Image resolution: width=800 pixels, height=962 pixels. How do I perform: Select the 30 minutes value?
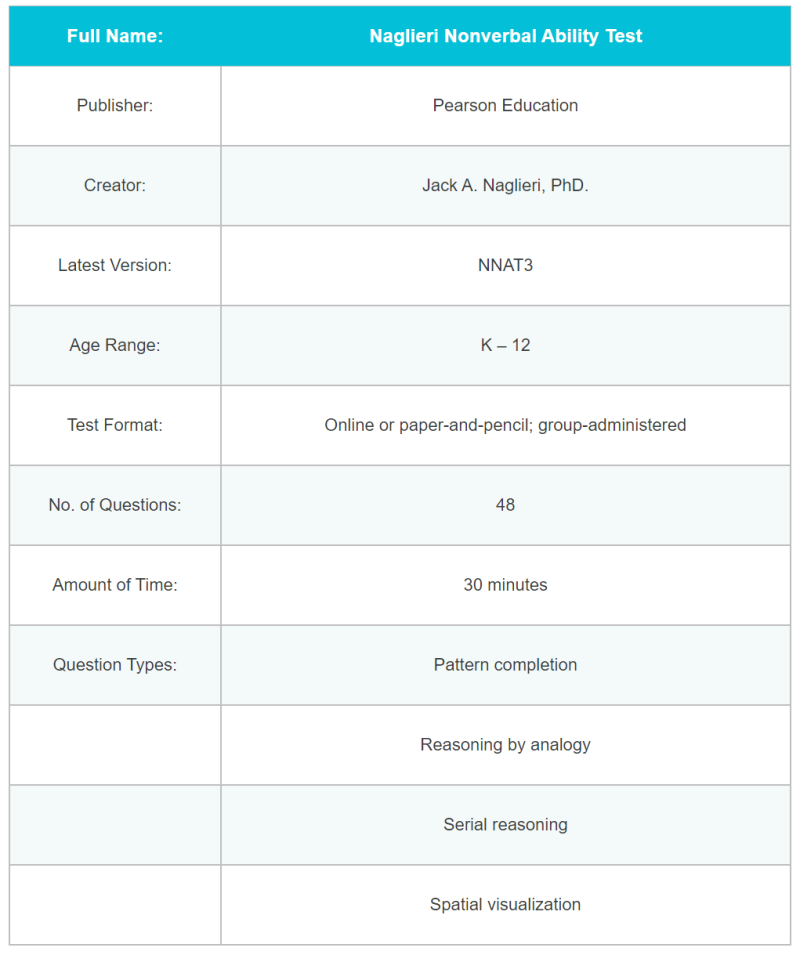click(x=506, y=585)
